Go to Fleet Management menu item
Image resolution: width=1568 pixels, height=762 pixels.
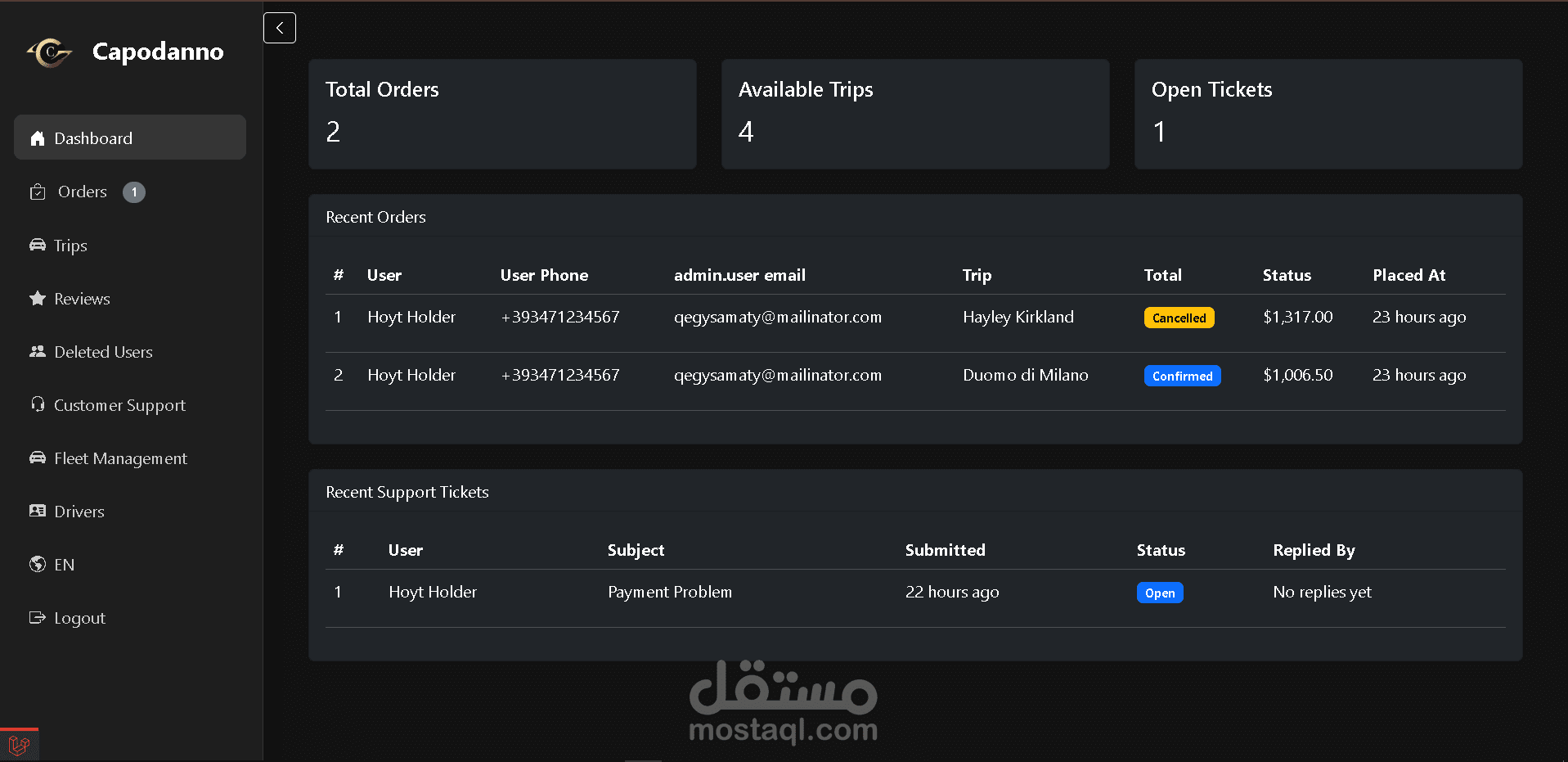pyautogui.click(x=120, y=458)
